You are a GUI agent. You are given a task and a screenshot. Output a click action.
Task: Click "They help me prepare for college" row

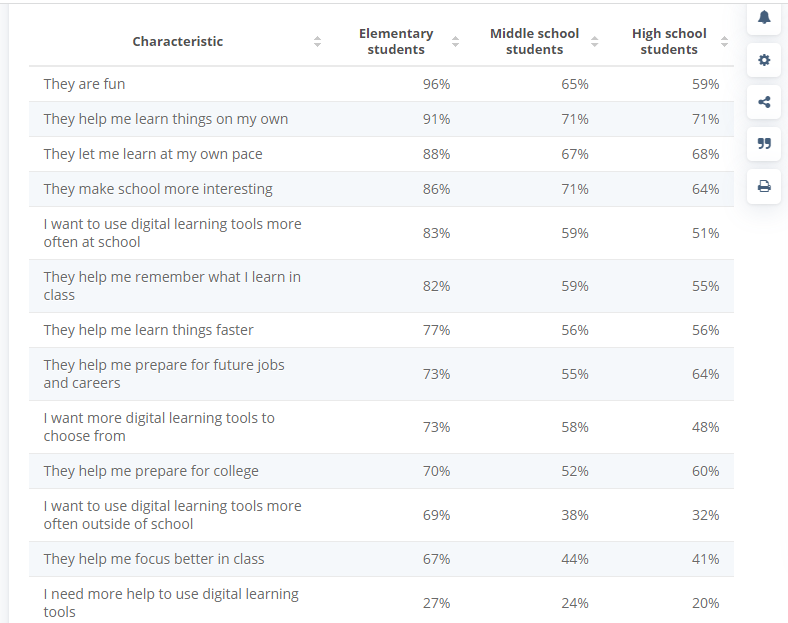(151, 471)
